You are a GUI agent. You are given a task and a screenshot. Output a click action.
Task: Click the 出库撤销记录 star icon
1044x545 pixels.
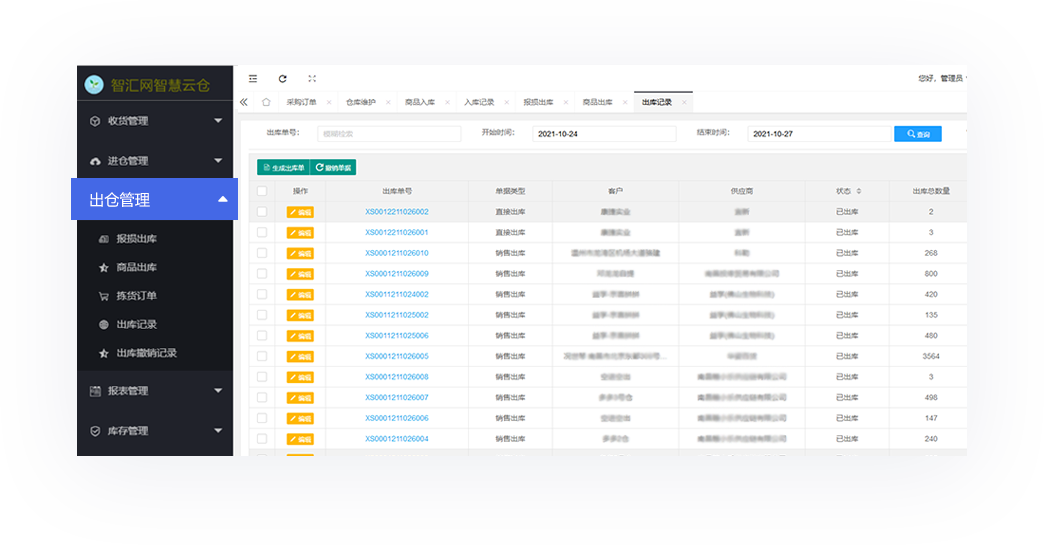[x=103, y=353]
